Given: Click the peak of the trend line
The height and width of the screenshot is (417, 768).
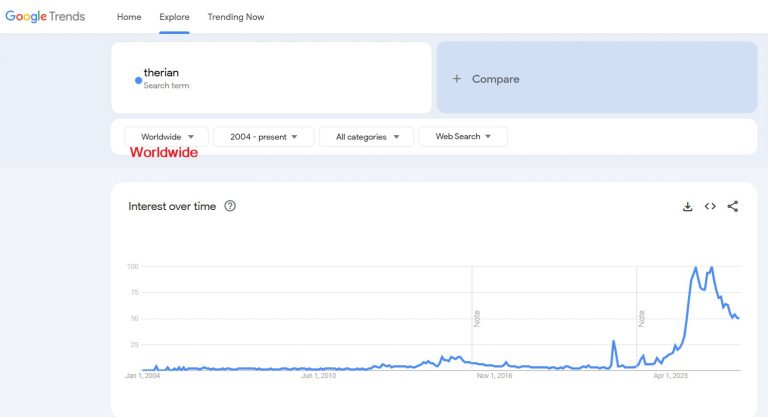Looking at the screenshot, I should (x=711, y=268).
